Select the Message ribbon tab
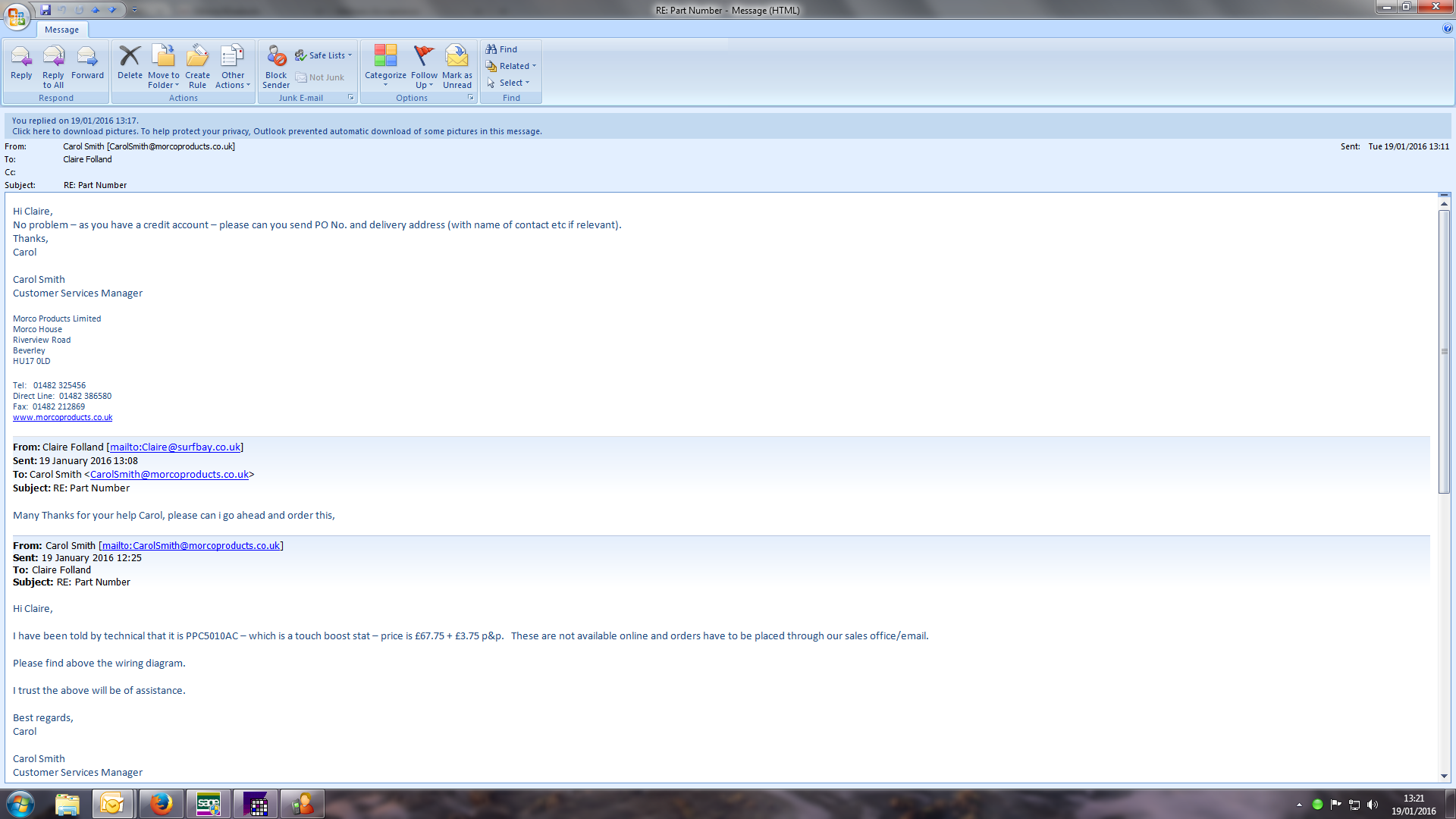 pos(61,30)
